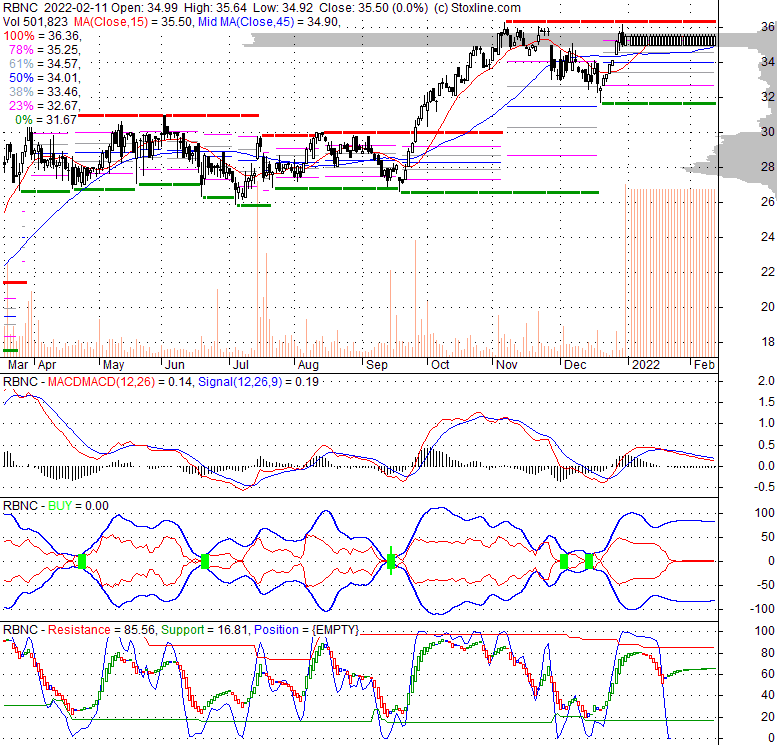This screenshot has width=778, height=746.
Task: Click the Dec month axis label
Action: (575, 365)
